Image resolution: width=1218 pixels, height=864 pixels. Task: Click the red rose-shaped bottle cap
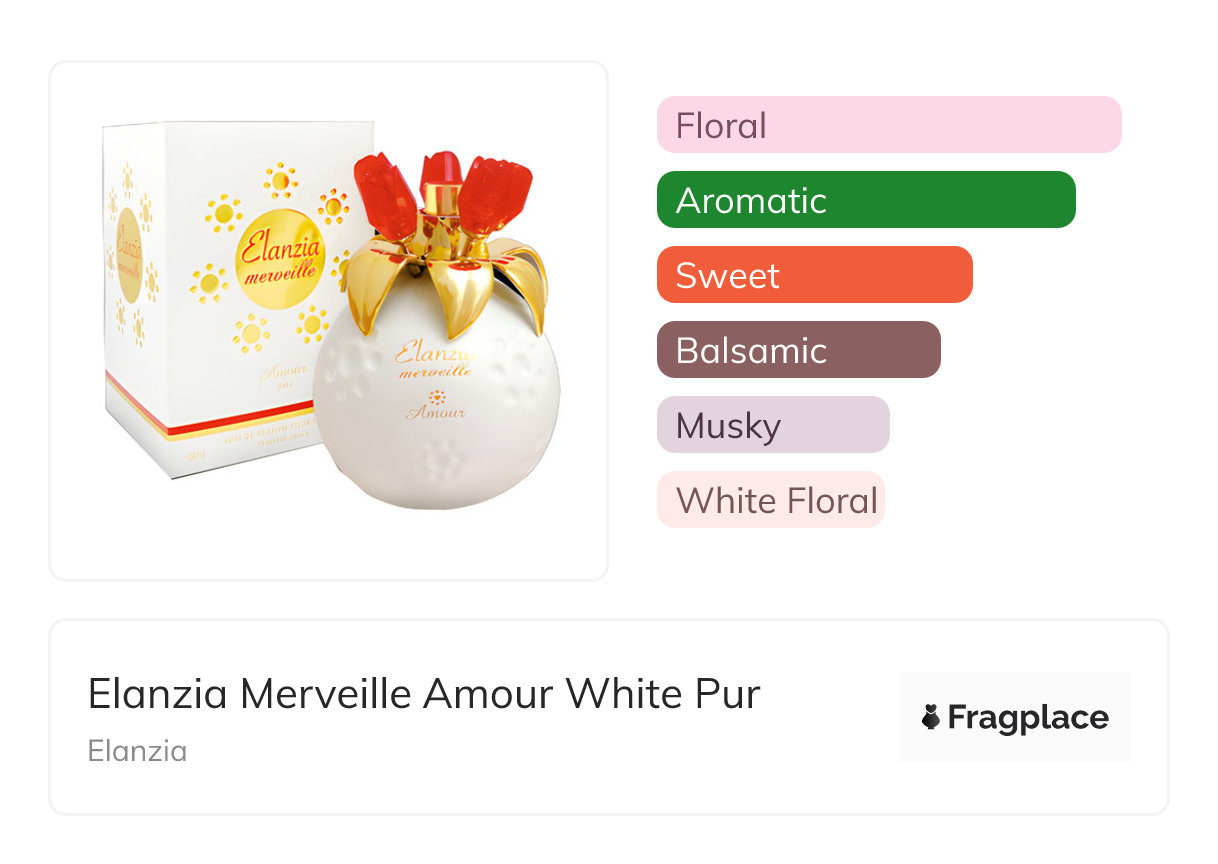coord(440,190)
